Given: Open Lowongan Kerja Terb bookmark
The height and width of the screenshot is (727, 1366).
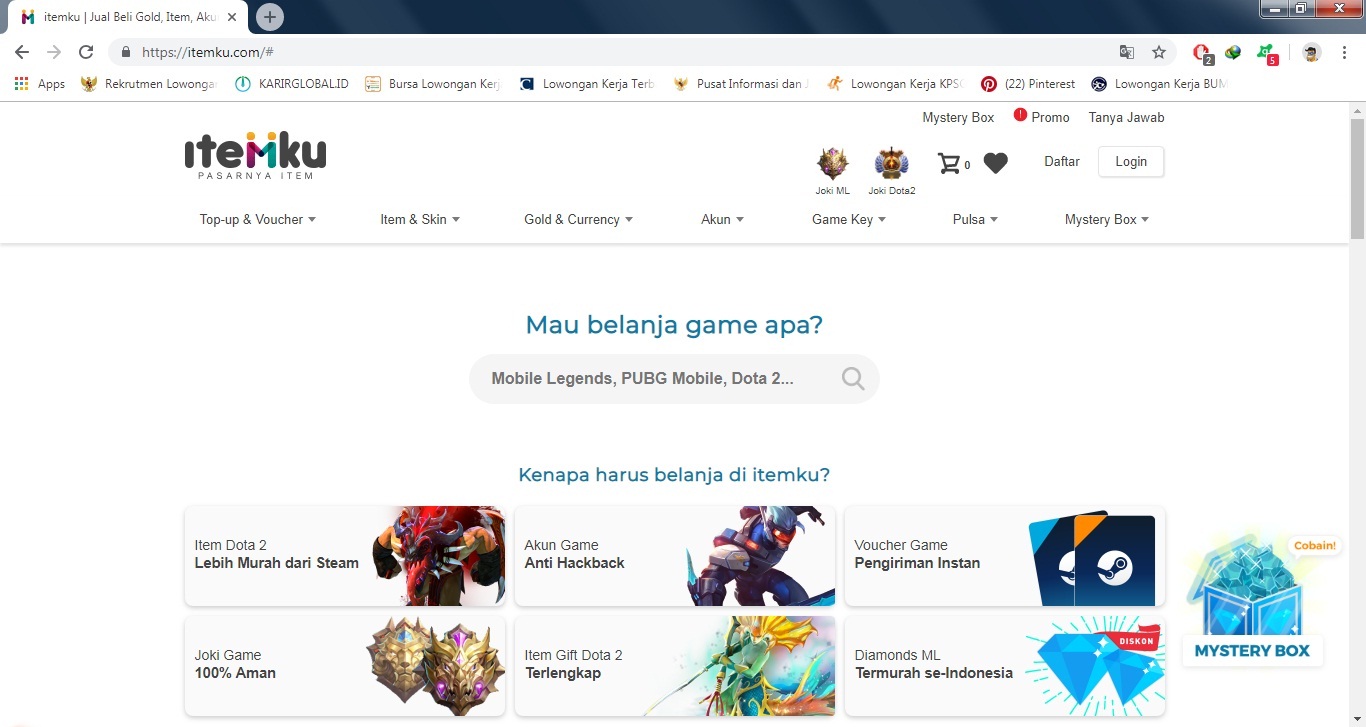Looking at the screenshot, I should [588, 84].
